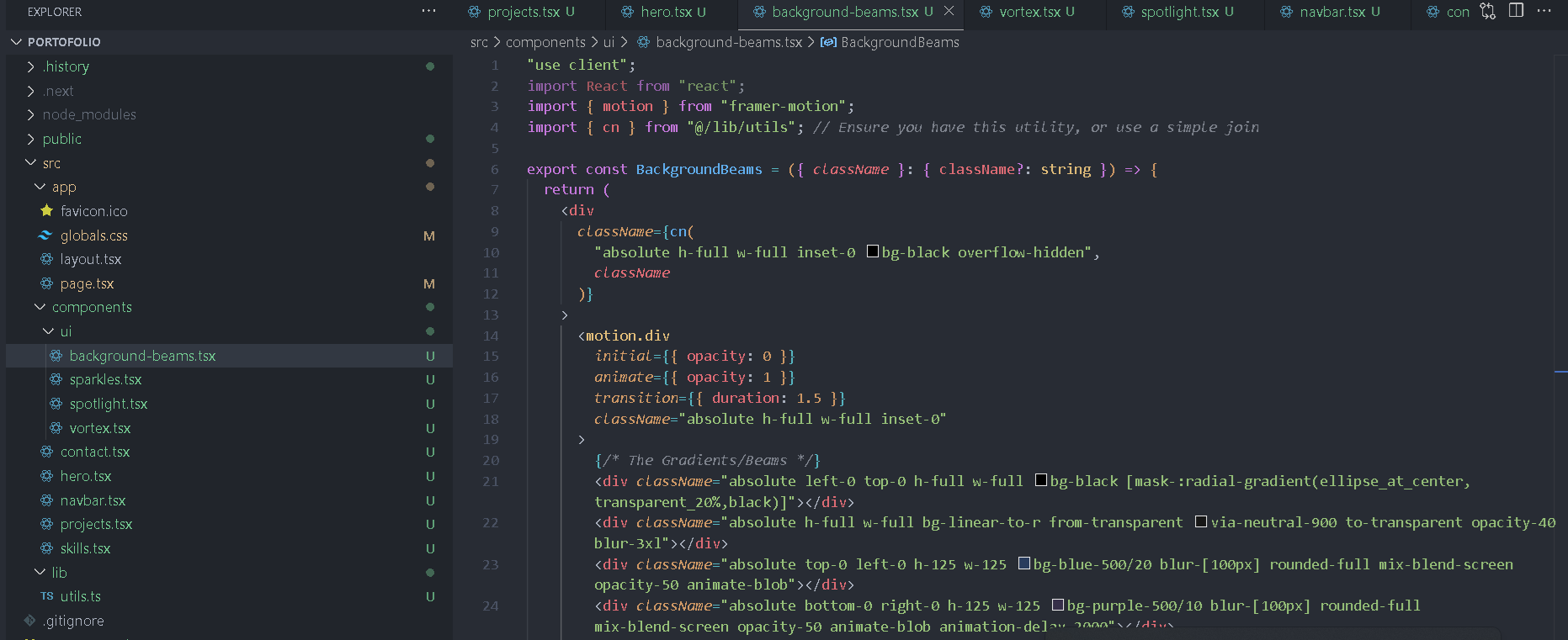Split the editor with the split icon

[1516, 11]
